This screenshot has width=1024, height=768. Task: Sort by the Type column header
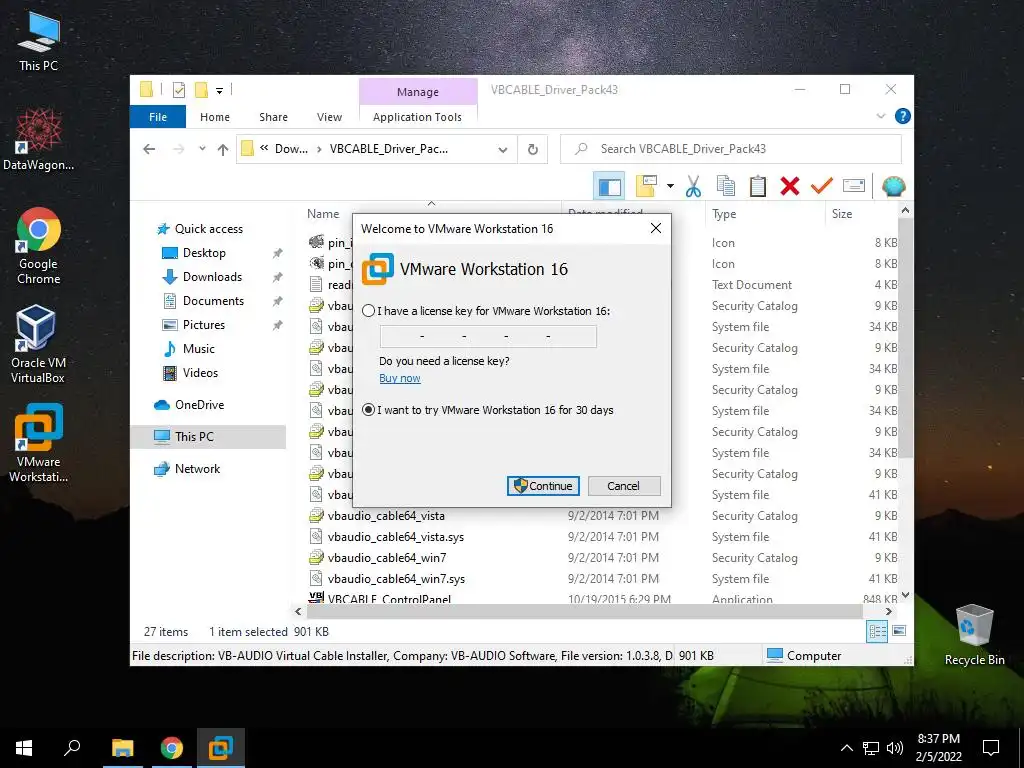[724, 214]
